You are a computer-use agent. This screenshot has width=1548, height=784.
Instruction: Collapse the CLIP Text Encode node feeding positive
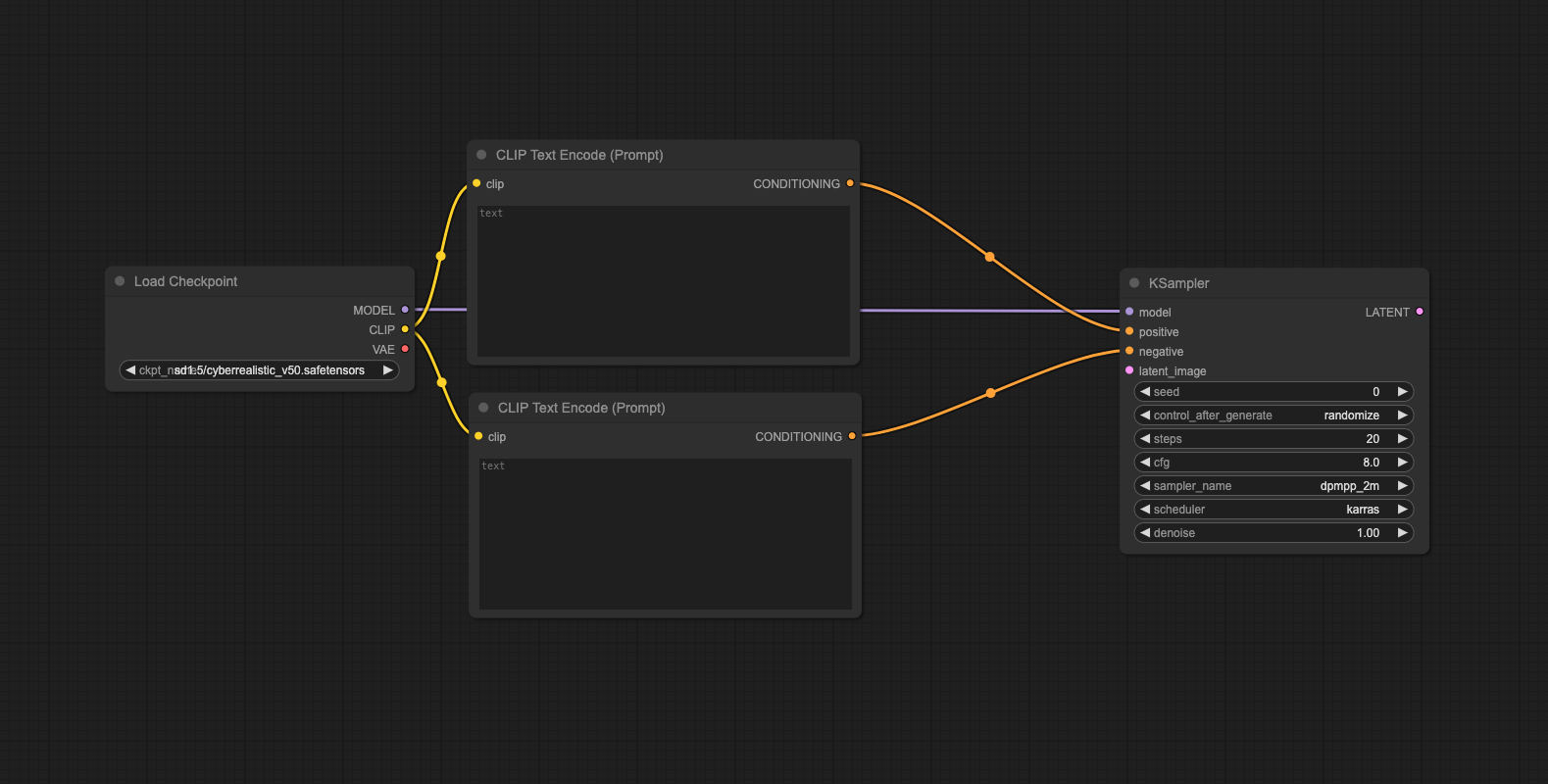pyautogui.click(x=481, y=155)
